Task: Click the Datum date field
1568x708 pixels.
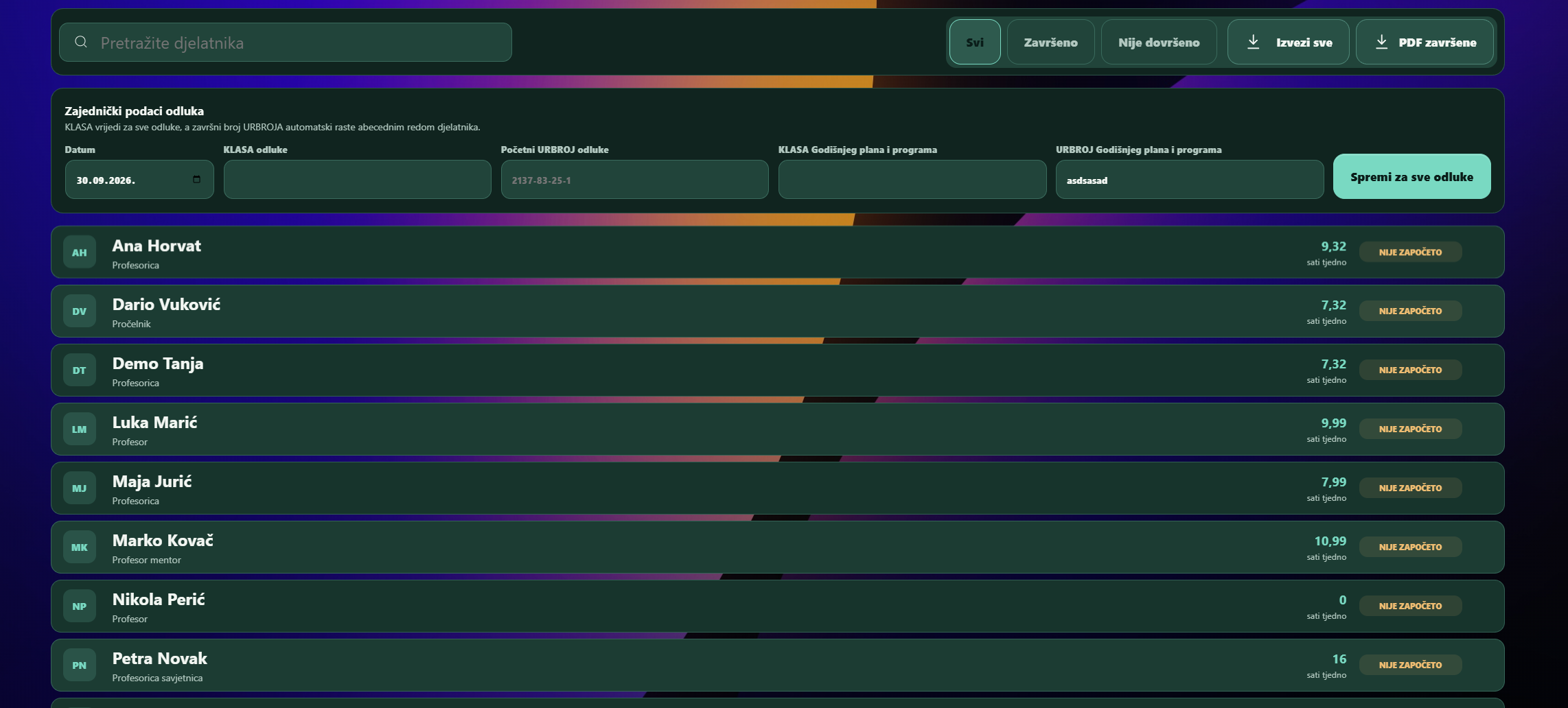Action: coord(139,180)
